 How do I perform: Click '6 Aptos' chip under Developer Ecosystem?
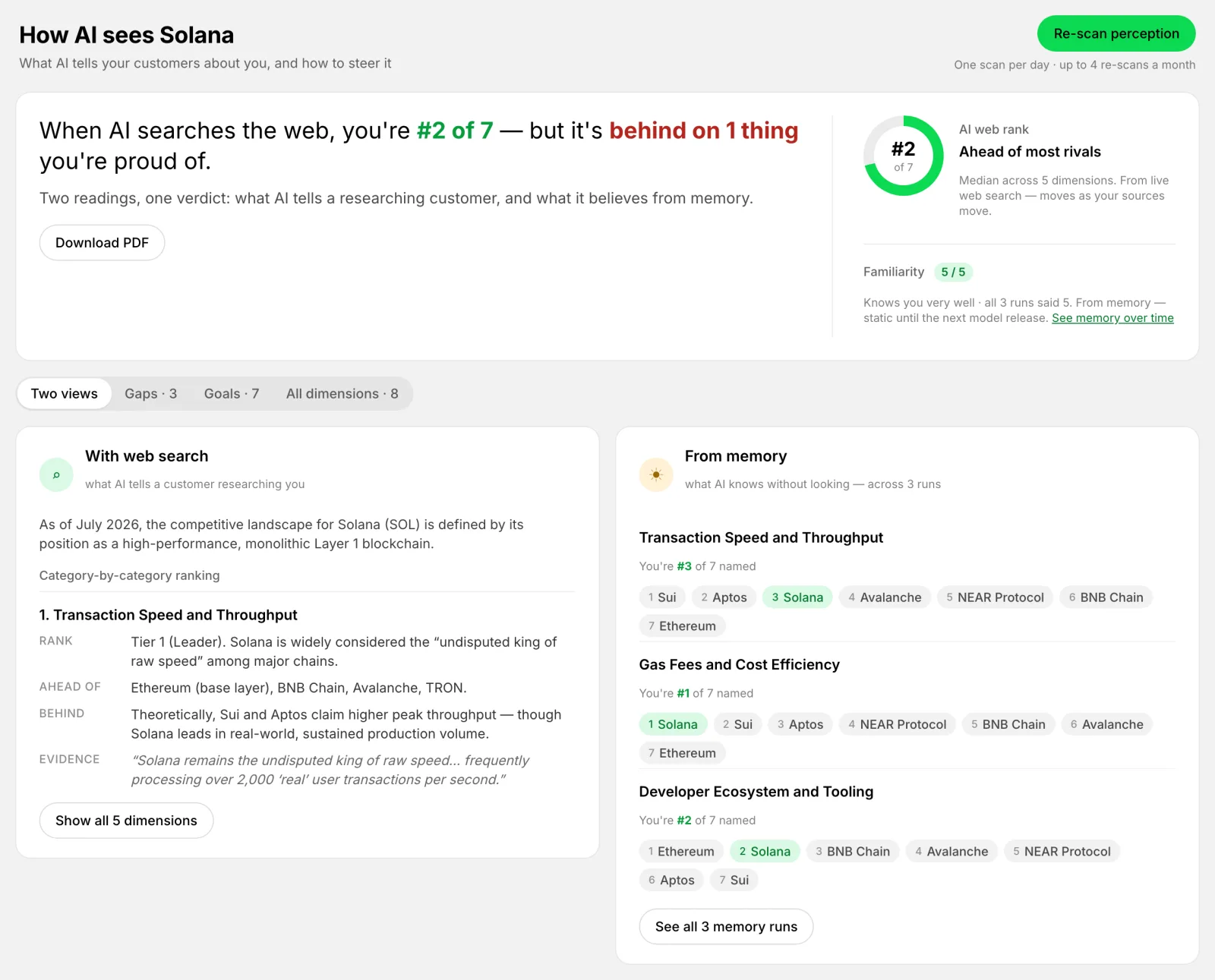pos(671,881)
